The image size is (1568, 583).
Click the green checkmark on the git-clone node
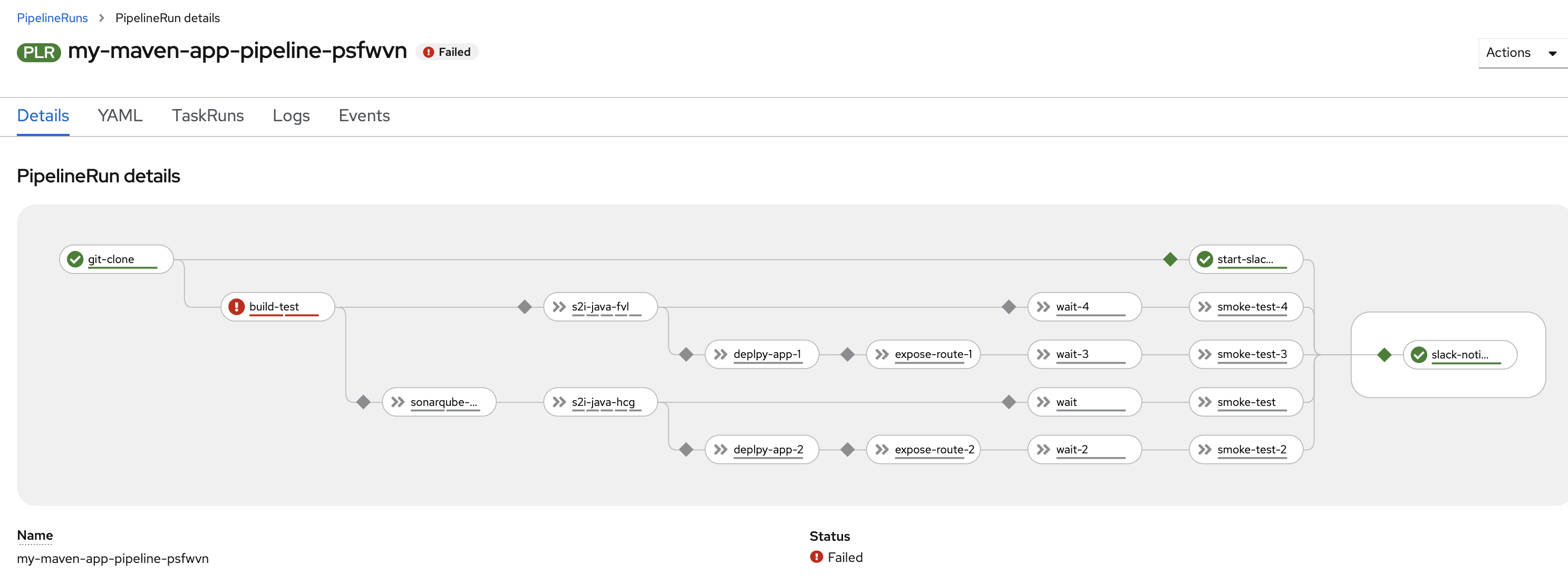coord(74,259)
